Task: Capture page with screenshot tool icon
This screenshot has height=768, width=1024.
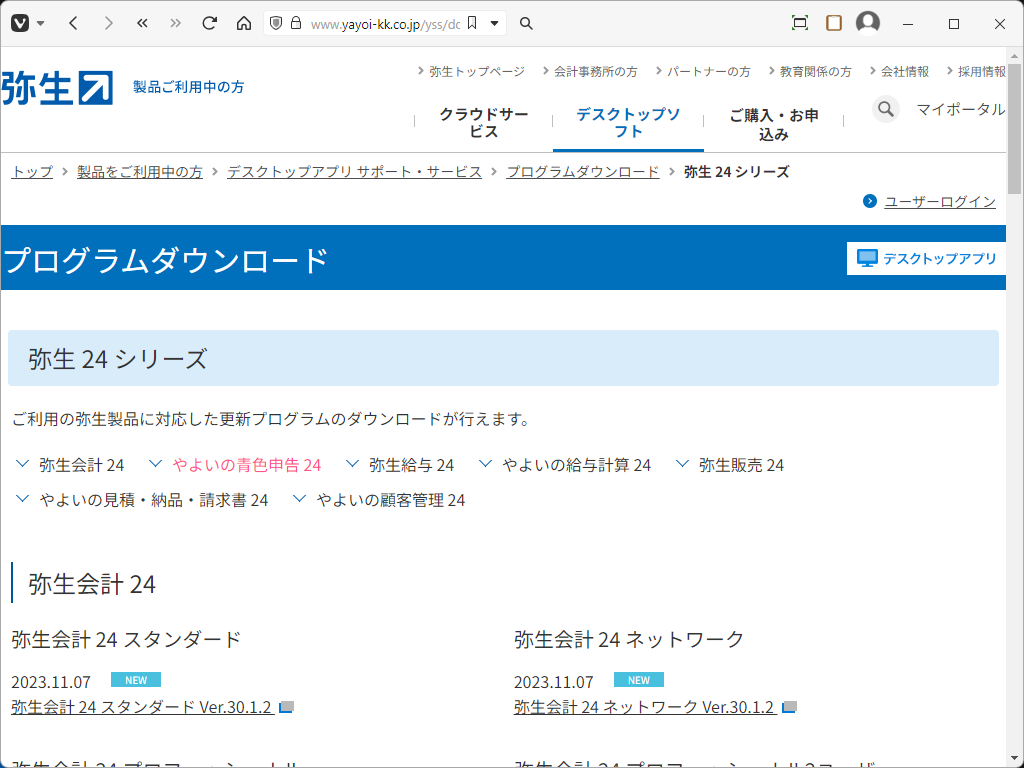Action: 799,24
